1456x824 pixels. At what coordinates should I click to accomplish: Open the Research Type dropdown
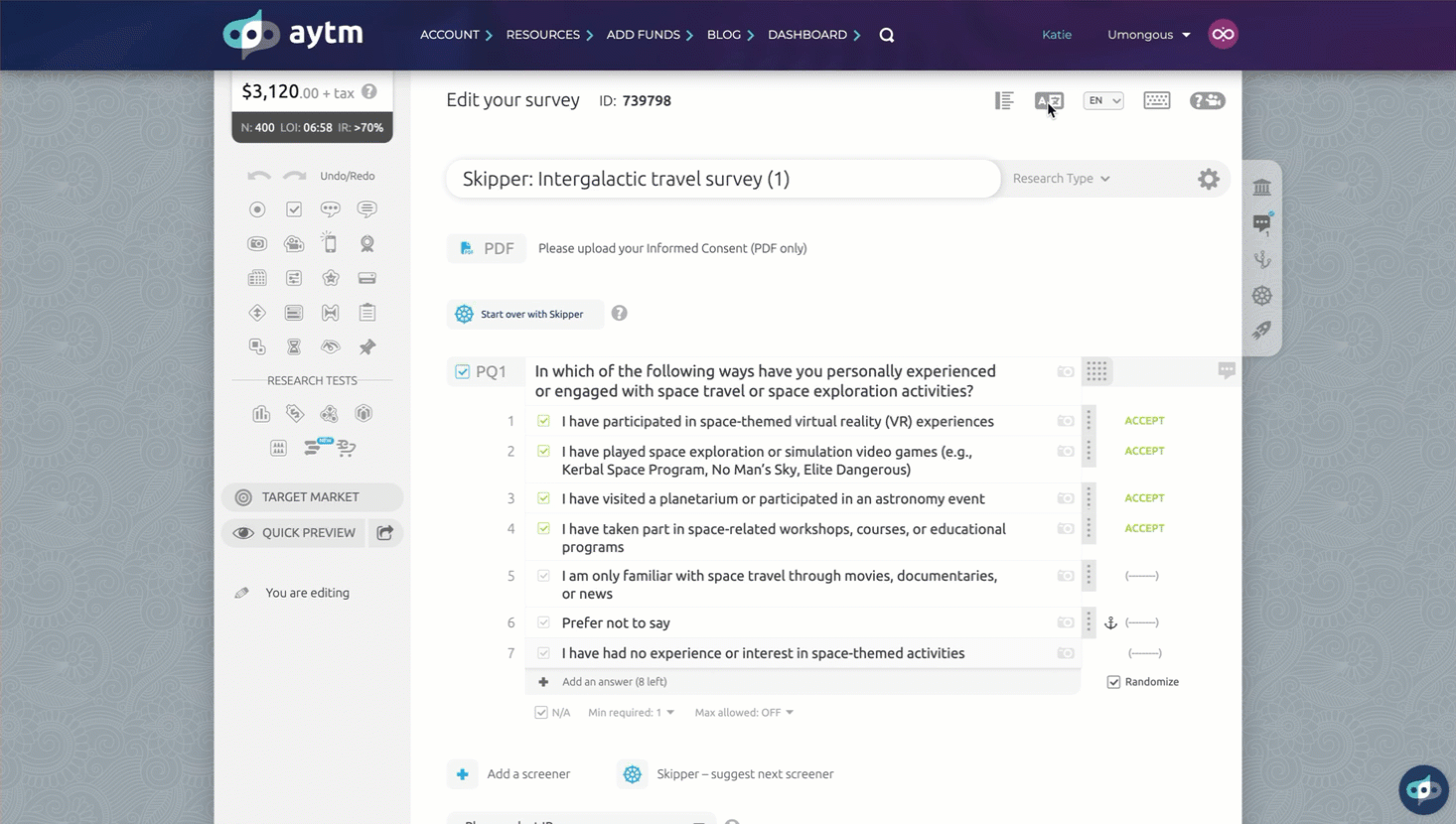1061,179
